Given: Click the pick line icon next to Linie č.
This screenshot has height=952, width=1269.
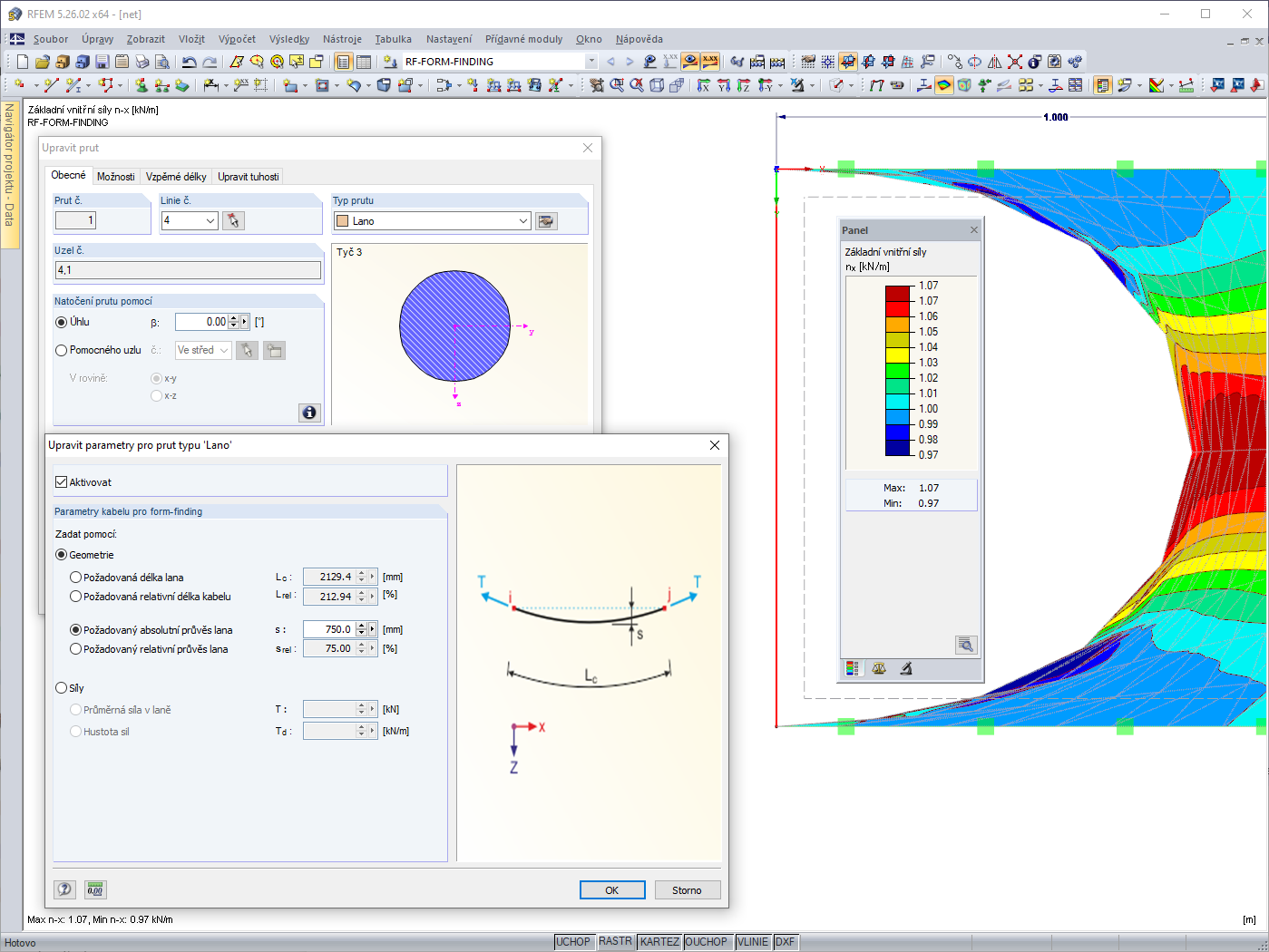Looking at the screenshot, I should (233, 220).
